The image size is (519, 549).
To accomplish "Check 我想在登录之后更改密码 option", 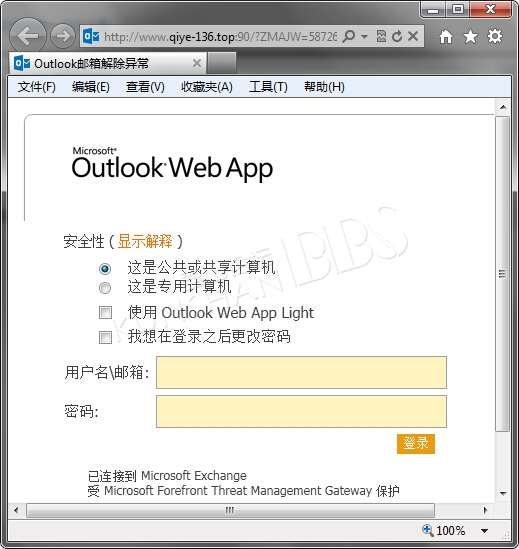I will [x=105, y=338].
